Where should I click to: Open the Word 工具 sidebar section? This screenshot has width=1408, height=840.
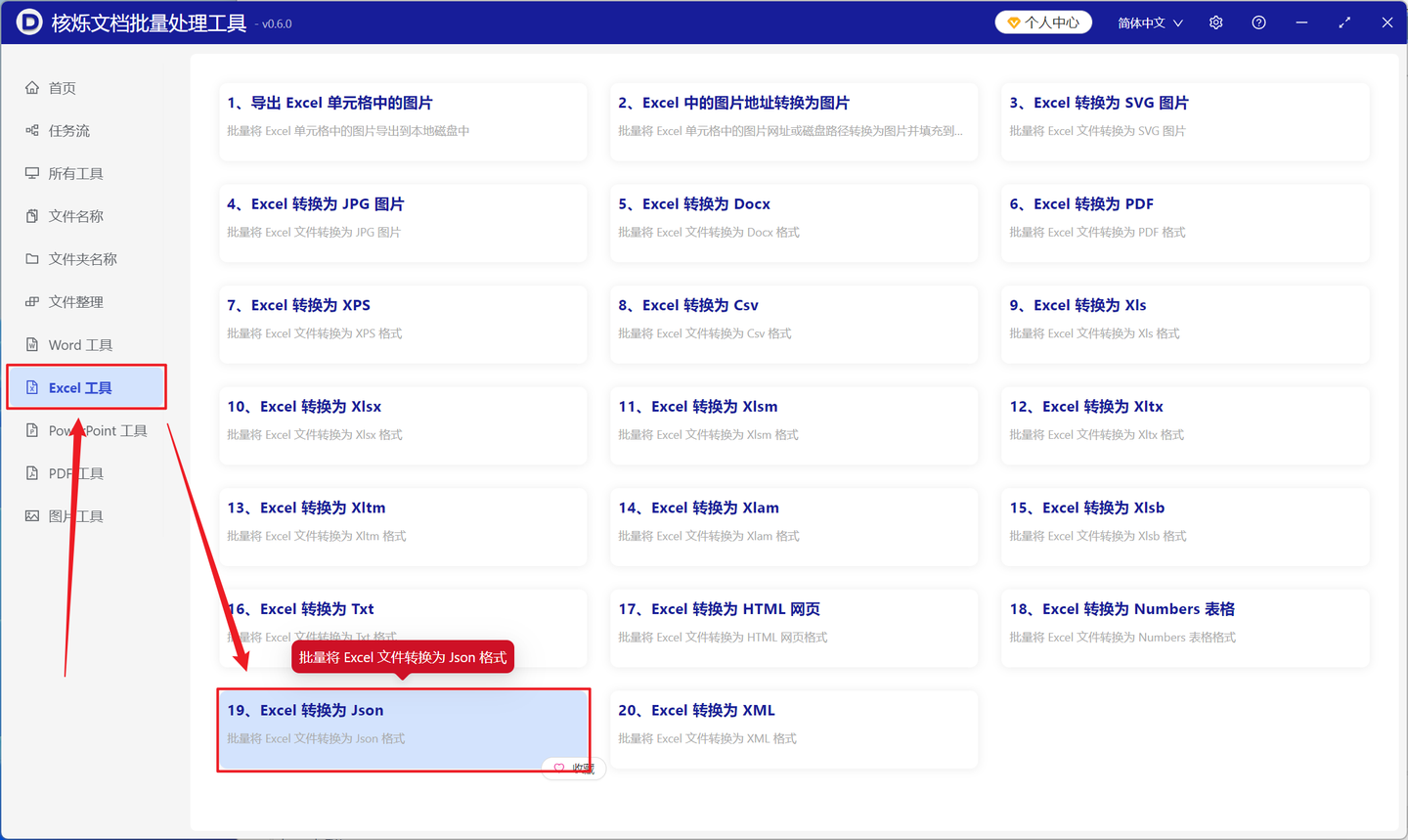tap(78, 344)
